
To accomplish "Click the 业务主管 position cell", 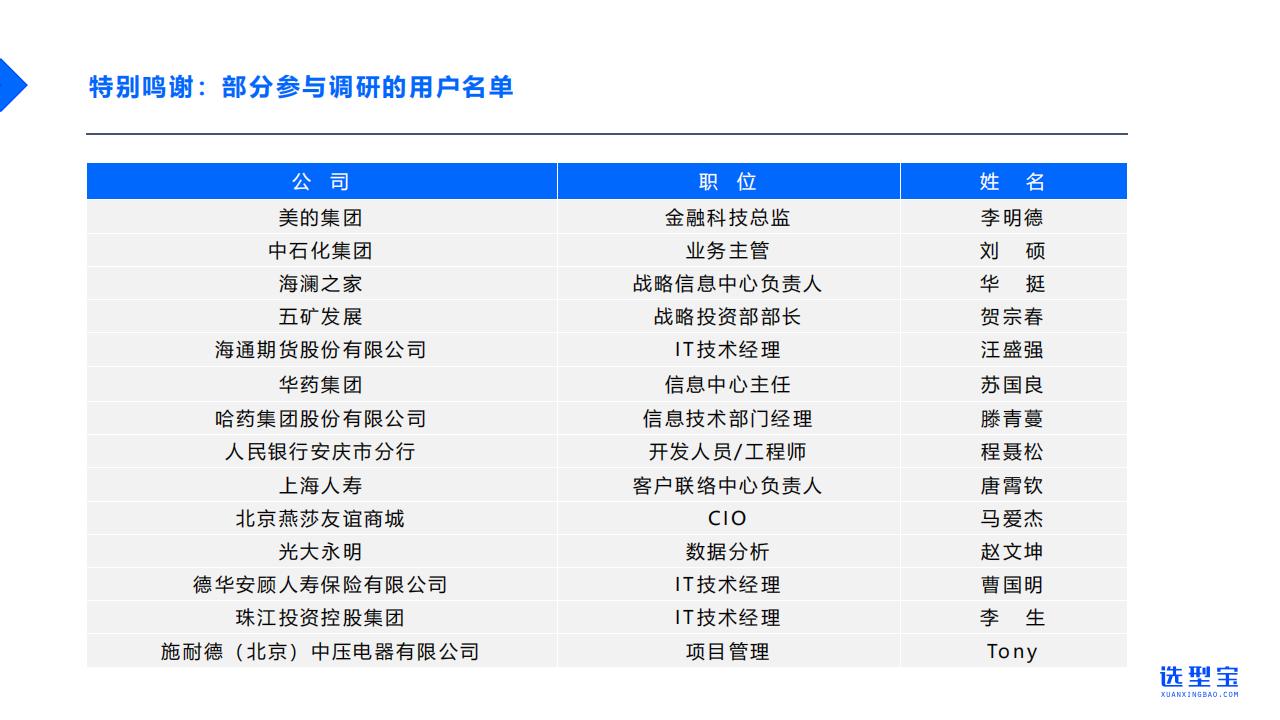I will tap(728, 250).
